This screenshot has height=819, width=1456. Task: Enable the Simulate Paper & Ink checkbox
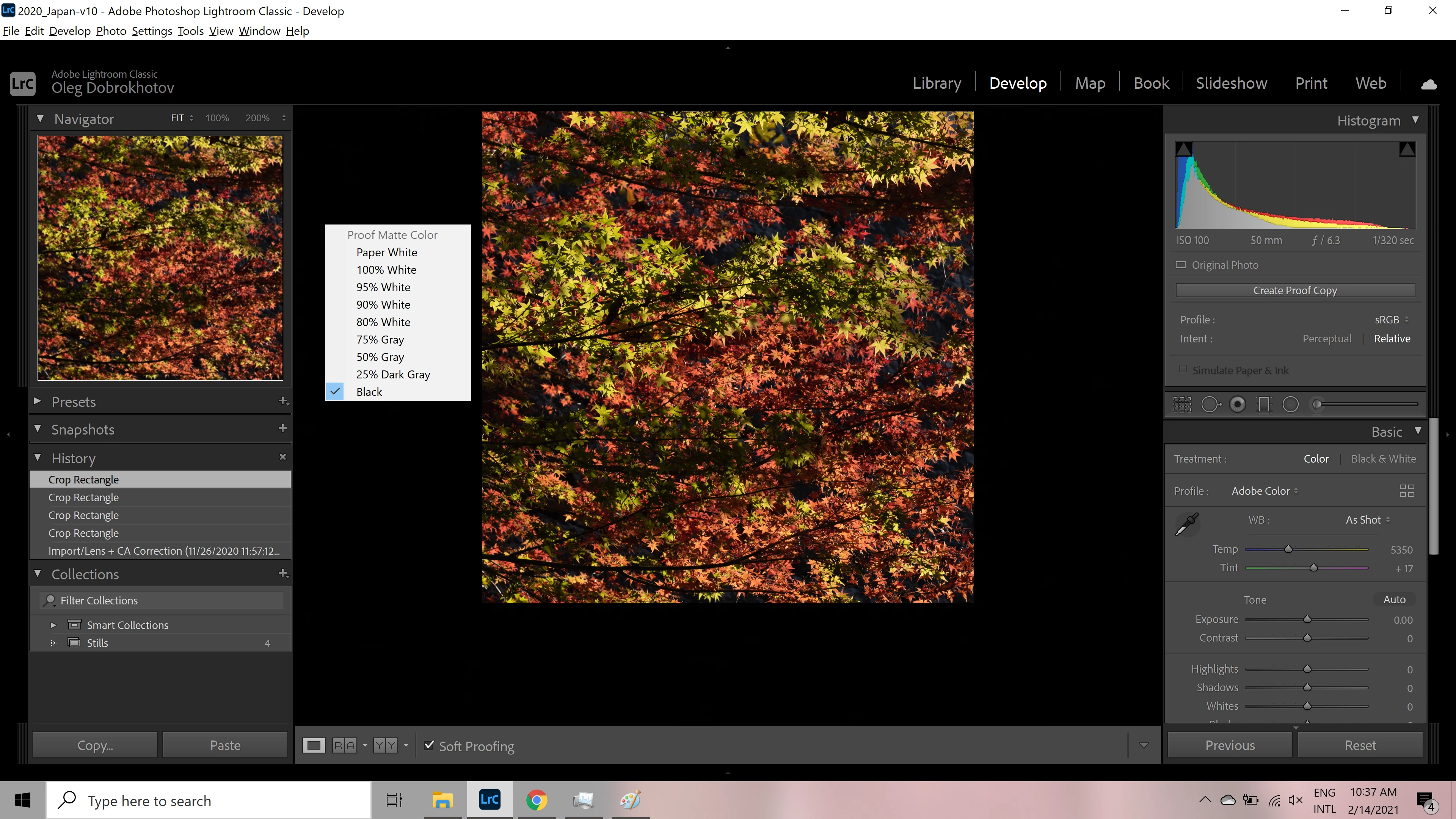coord(1183,369)
